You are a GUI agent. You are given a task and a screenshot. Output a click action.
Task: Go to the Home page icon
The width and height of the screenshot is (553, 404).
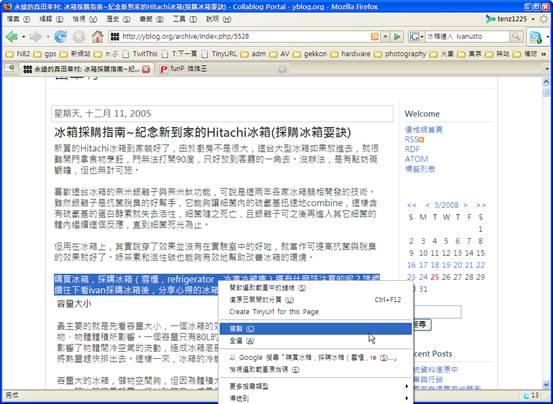[x=97, y=36]
